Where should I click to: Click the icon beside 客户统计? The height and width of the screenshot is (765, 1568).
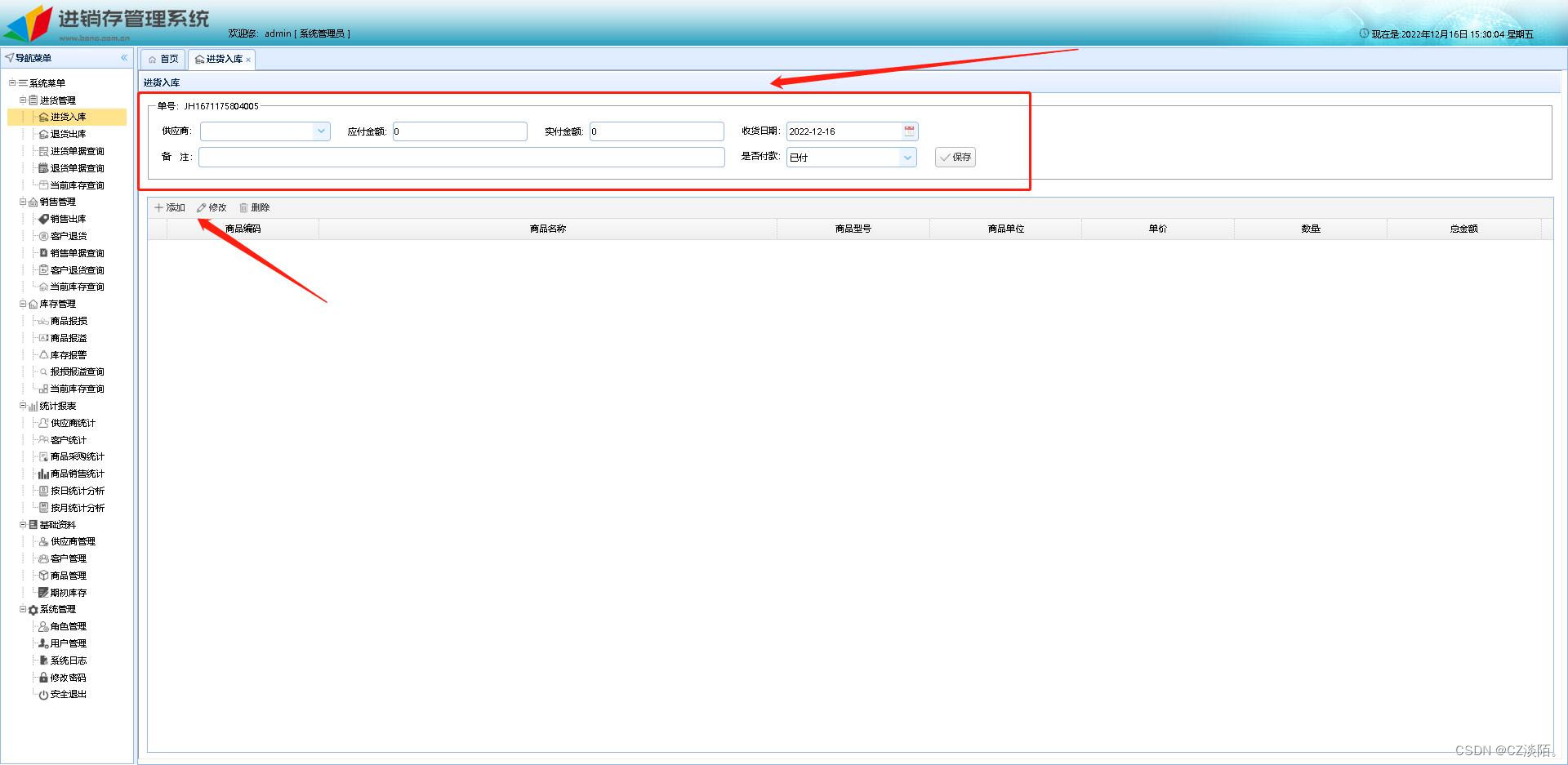click(44, 440)
